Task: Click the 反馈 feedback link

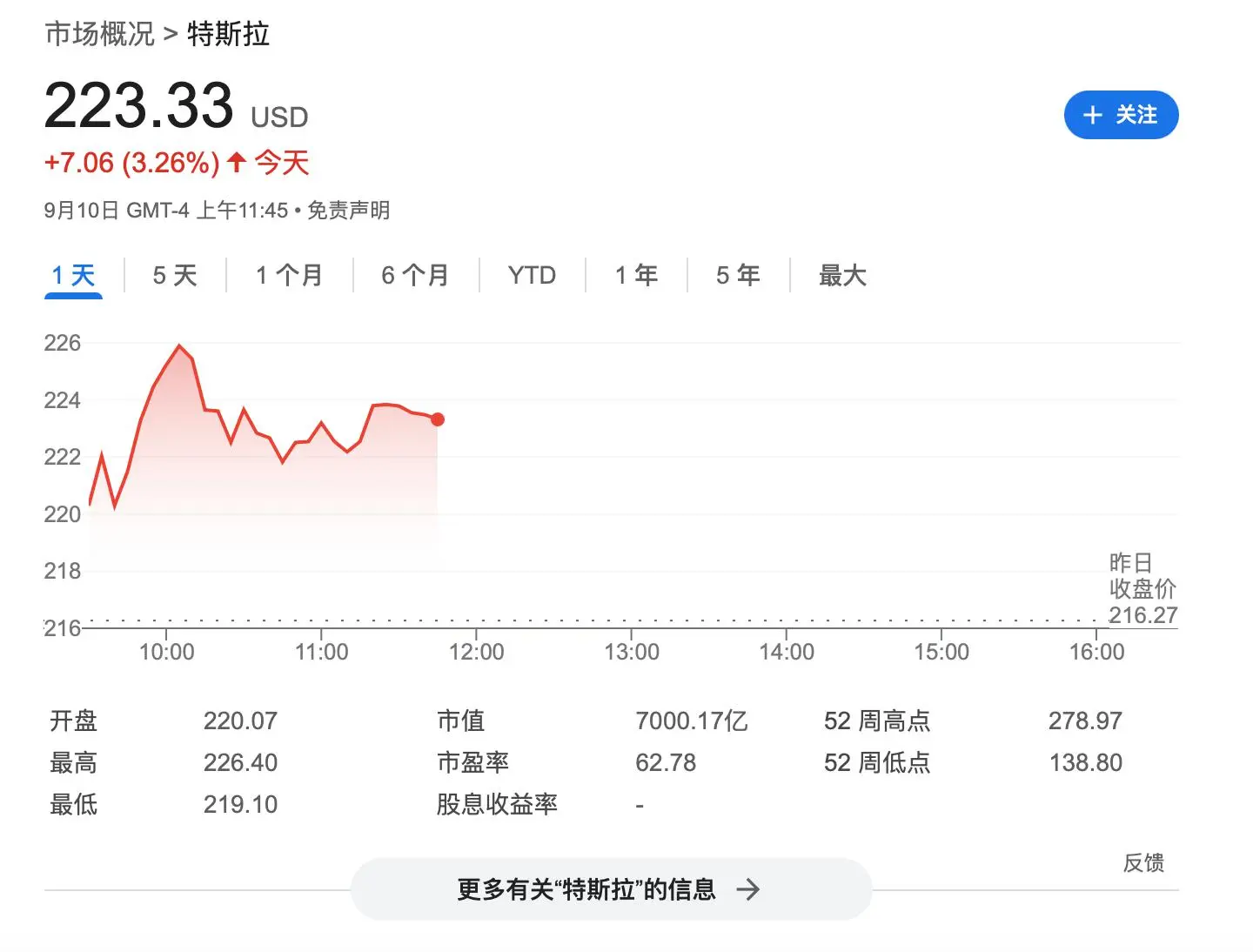Action: click(x=1143, y=863)
